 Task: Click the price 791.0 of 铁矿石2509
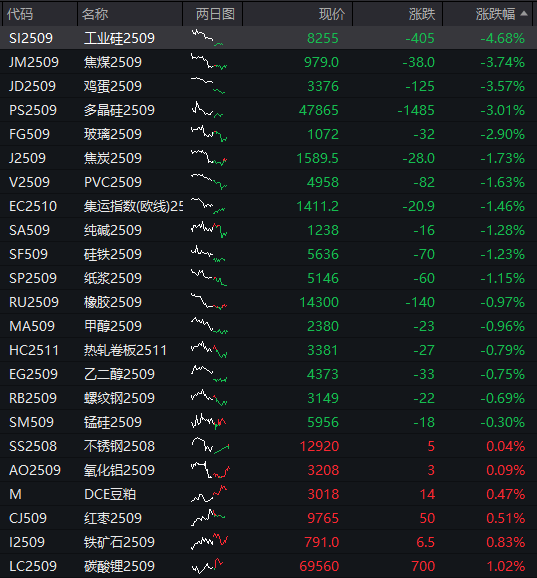click(322, 542)
